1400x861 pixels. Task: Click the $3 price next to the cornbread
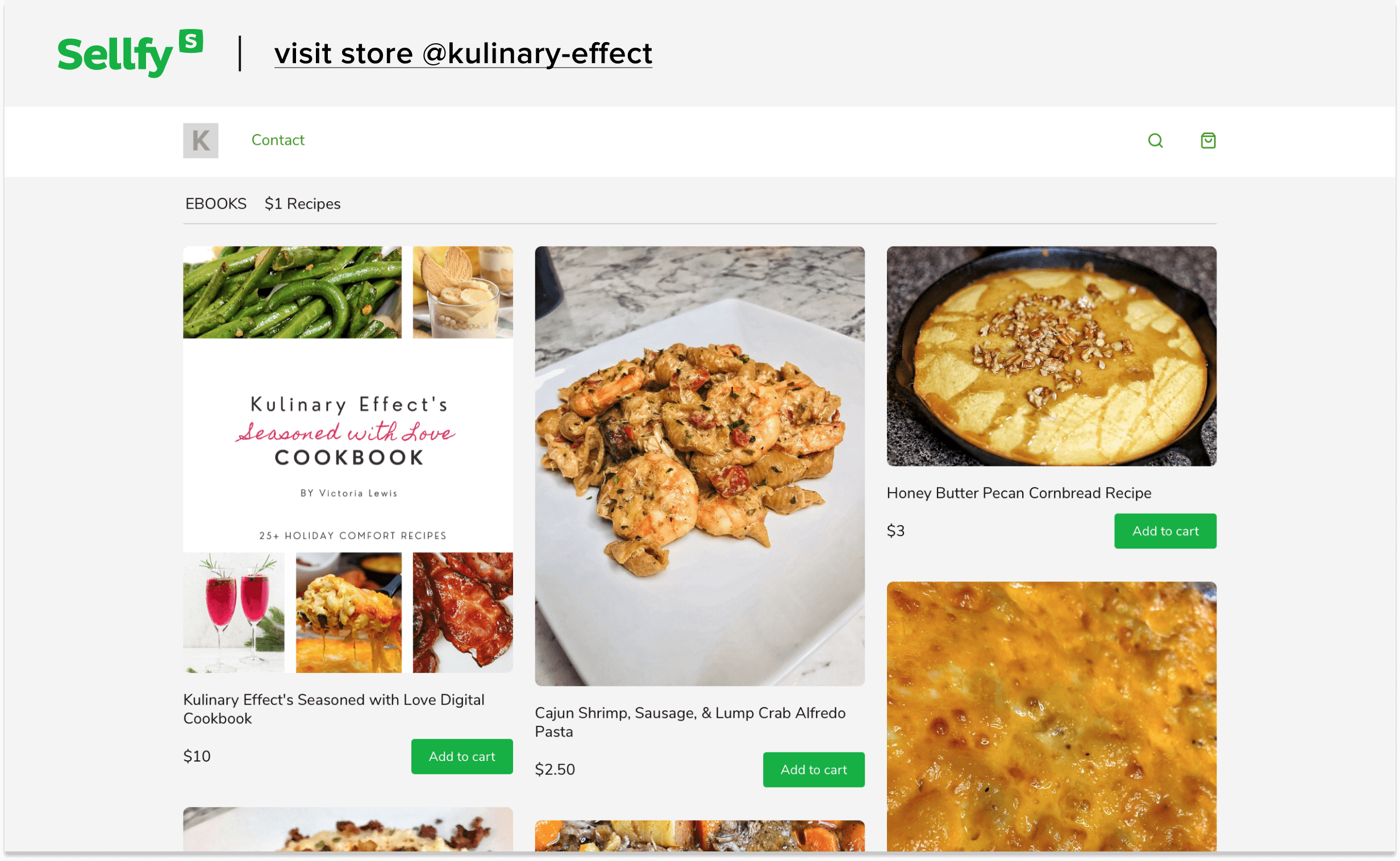(895, 531)
